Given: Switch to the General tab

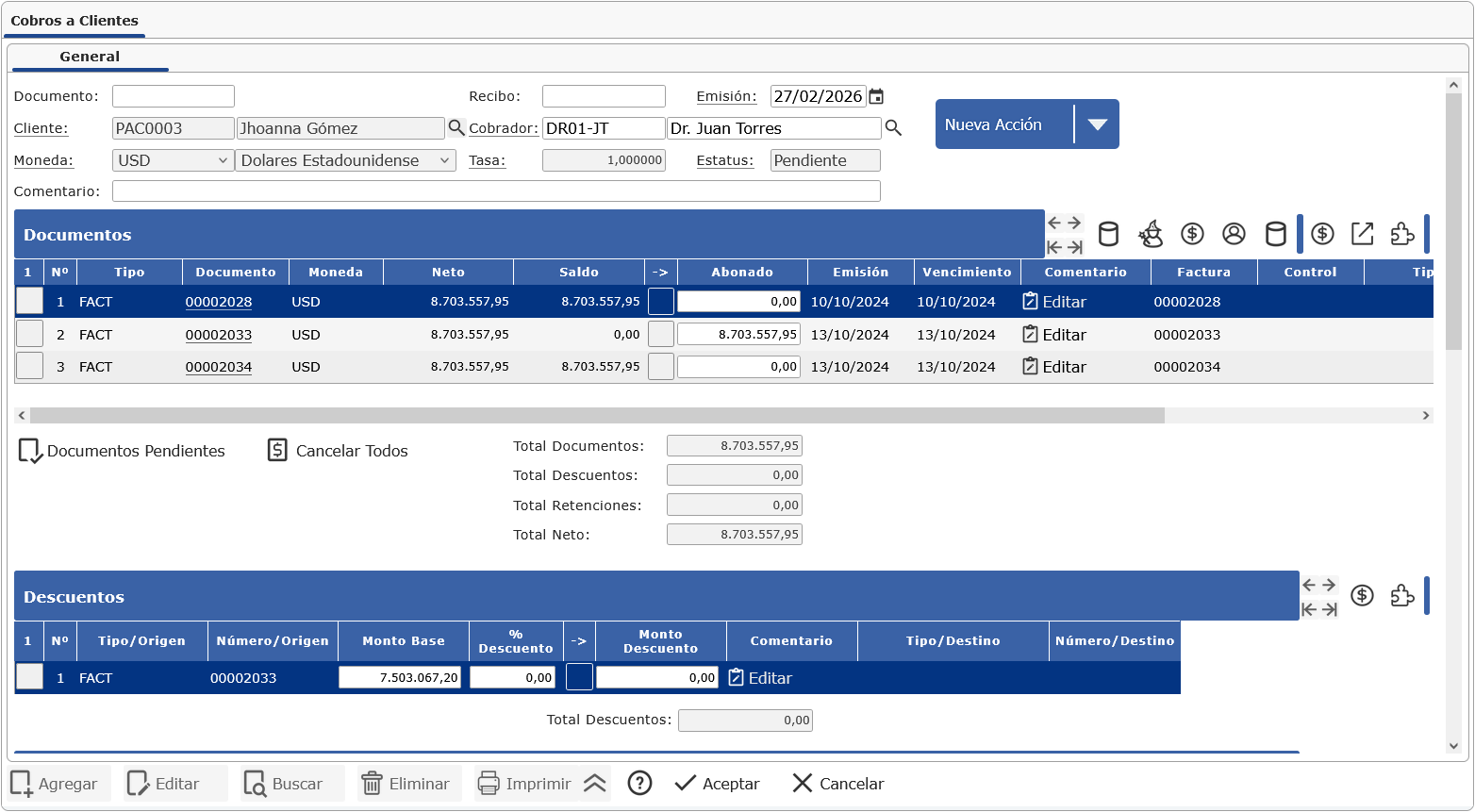Looking at the screenshot, I should pos(90,57).
